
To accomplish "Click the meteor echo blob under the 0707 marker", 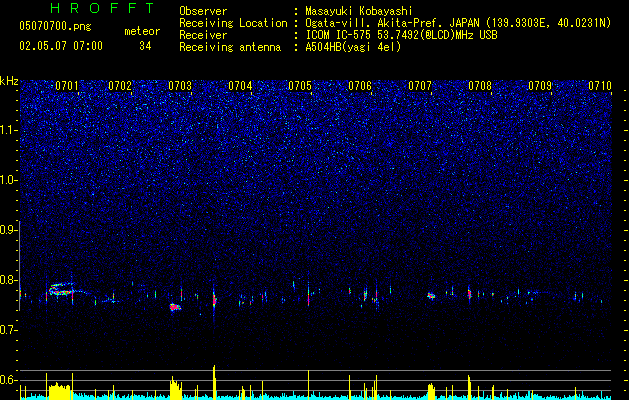I will click(431, 296).
